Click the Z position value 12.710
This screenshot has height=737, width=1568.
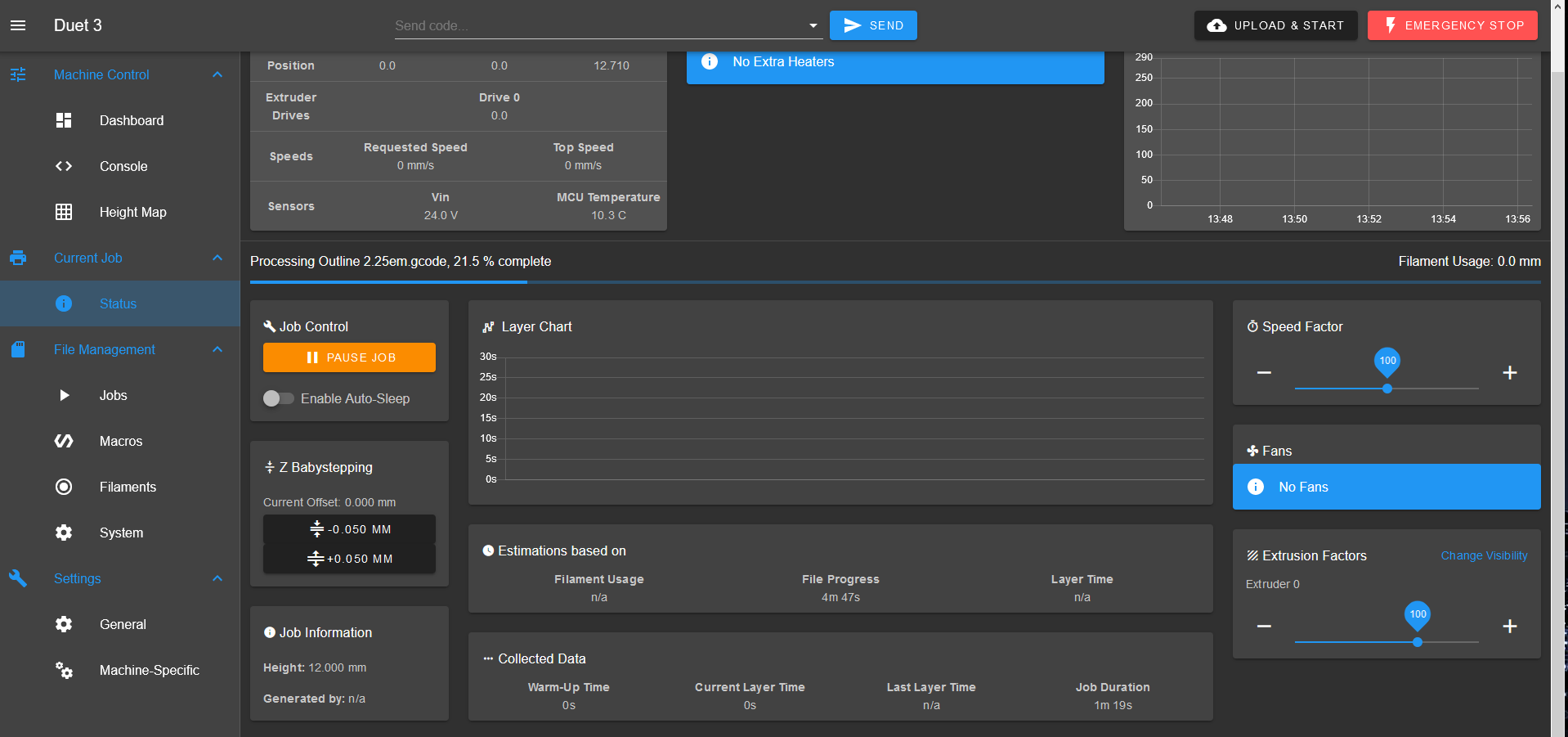612,65
